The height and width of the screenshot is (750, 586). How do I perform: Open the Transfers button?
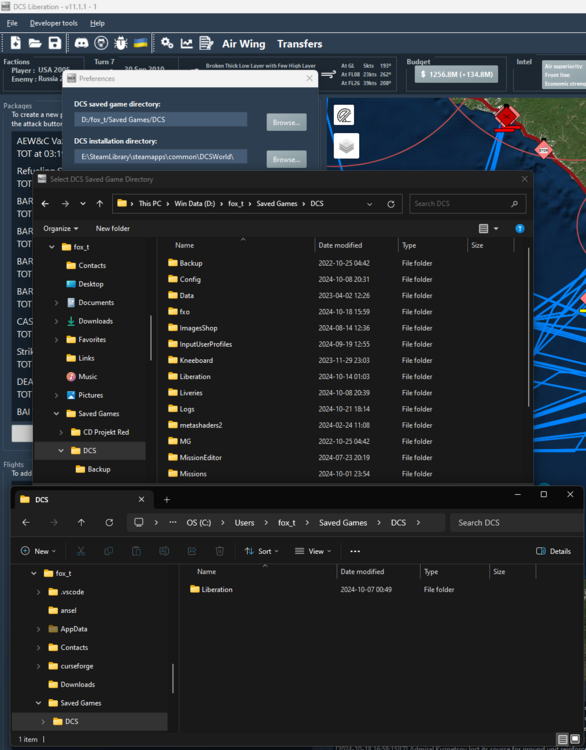[x=299, y=44]
